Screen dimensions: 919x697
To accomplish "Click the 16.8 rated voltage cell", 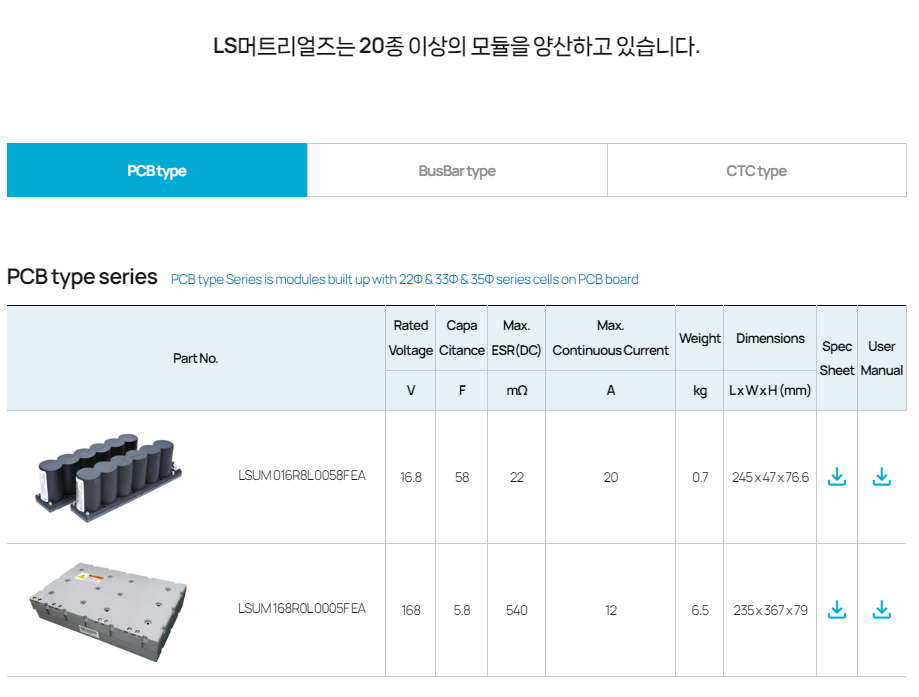I will pyautogui.click(x=411, y=477).
